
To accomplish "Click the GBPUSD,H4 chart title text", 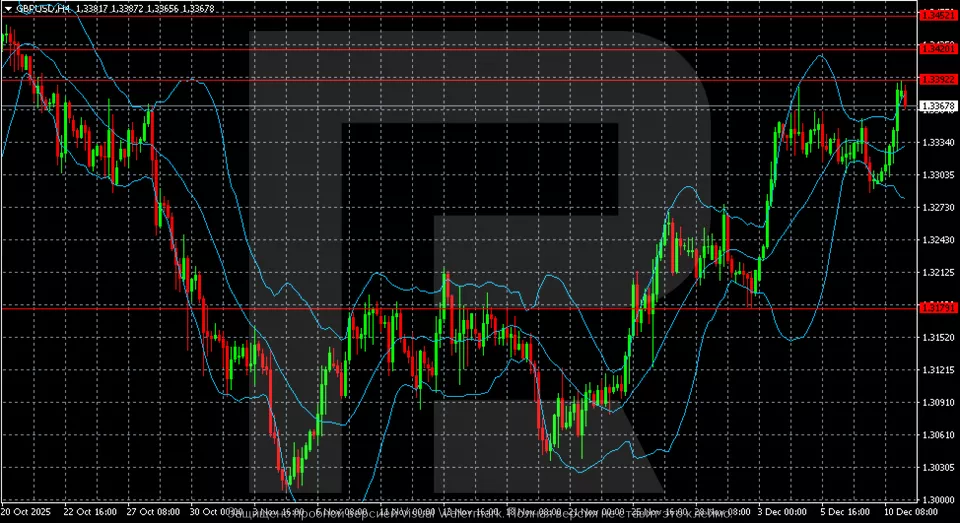I will coord(40,7).
